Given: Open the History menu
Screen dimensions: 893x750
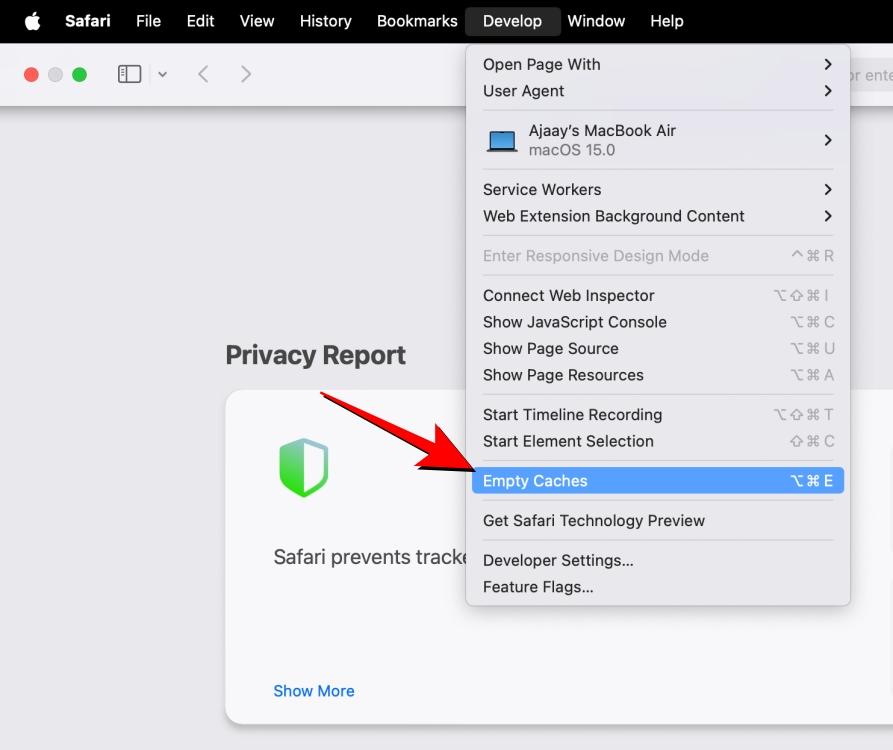Looking at the screenshot, I should pos(326,21).
